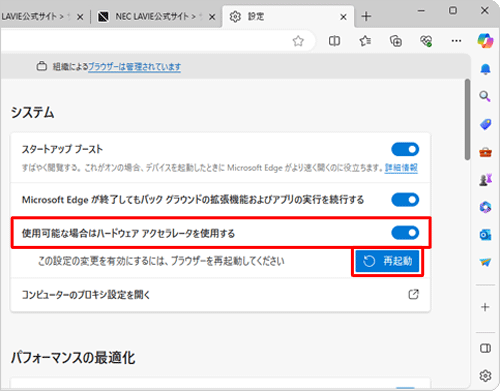This screenshot has height=391, width=500.
Task: Toggle background extensions and apps switch
Action: 405,200
